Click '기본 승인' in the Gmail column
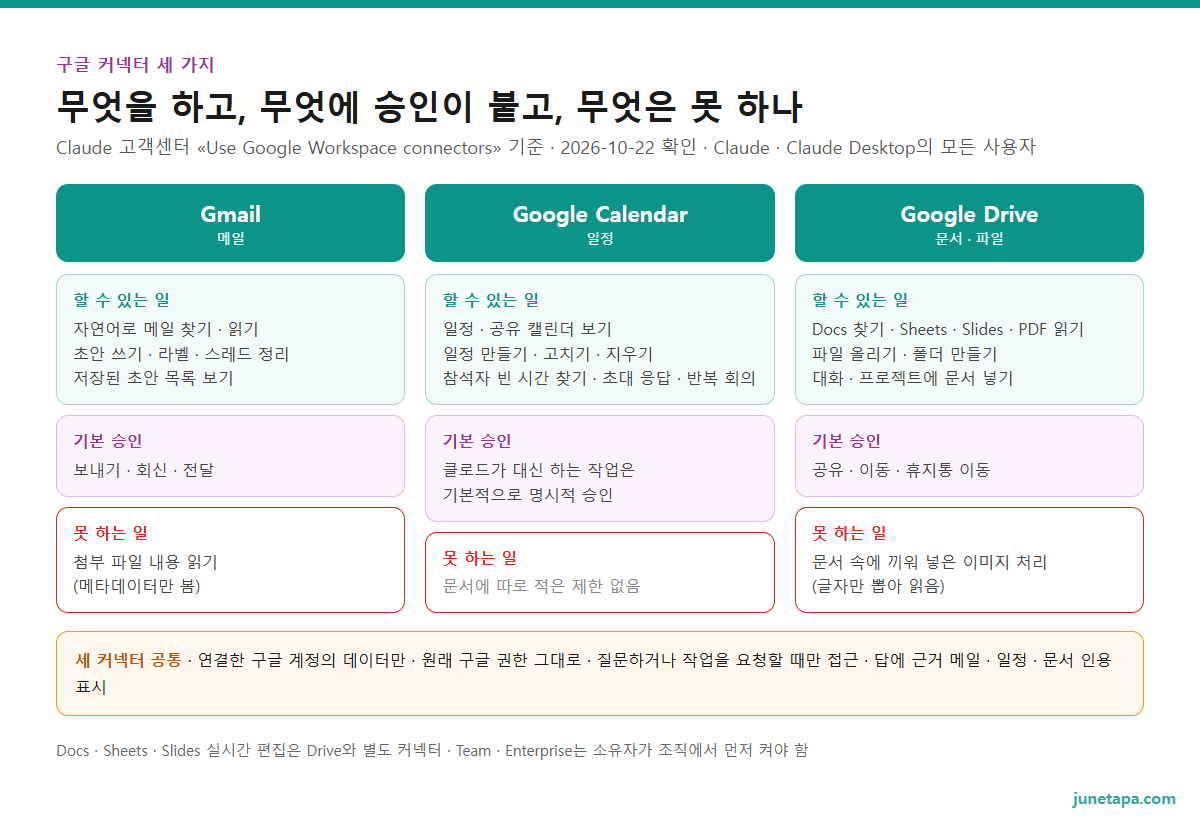Image resolution: width=1200 pixels, height=826 pixels. tap(108, 441)
